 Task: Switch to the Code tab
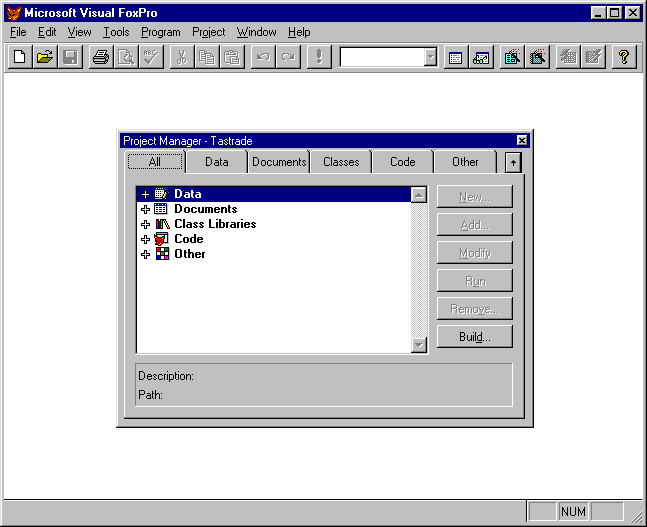pos(403,162)
